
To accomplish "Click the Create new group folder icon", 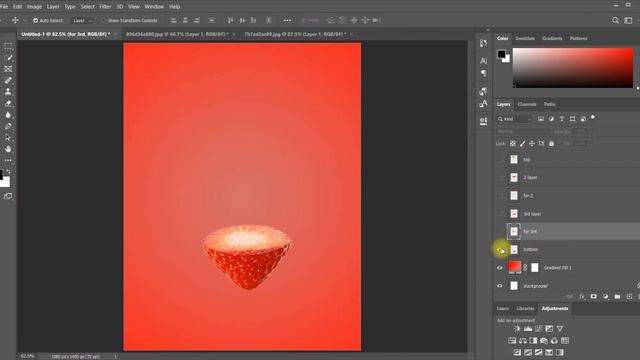I will point(617,297).
